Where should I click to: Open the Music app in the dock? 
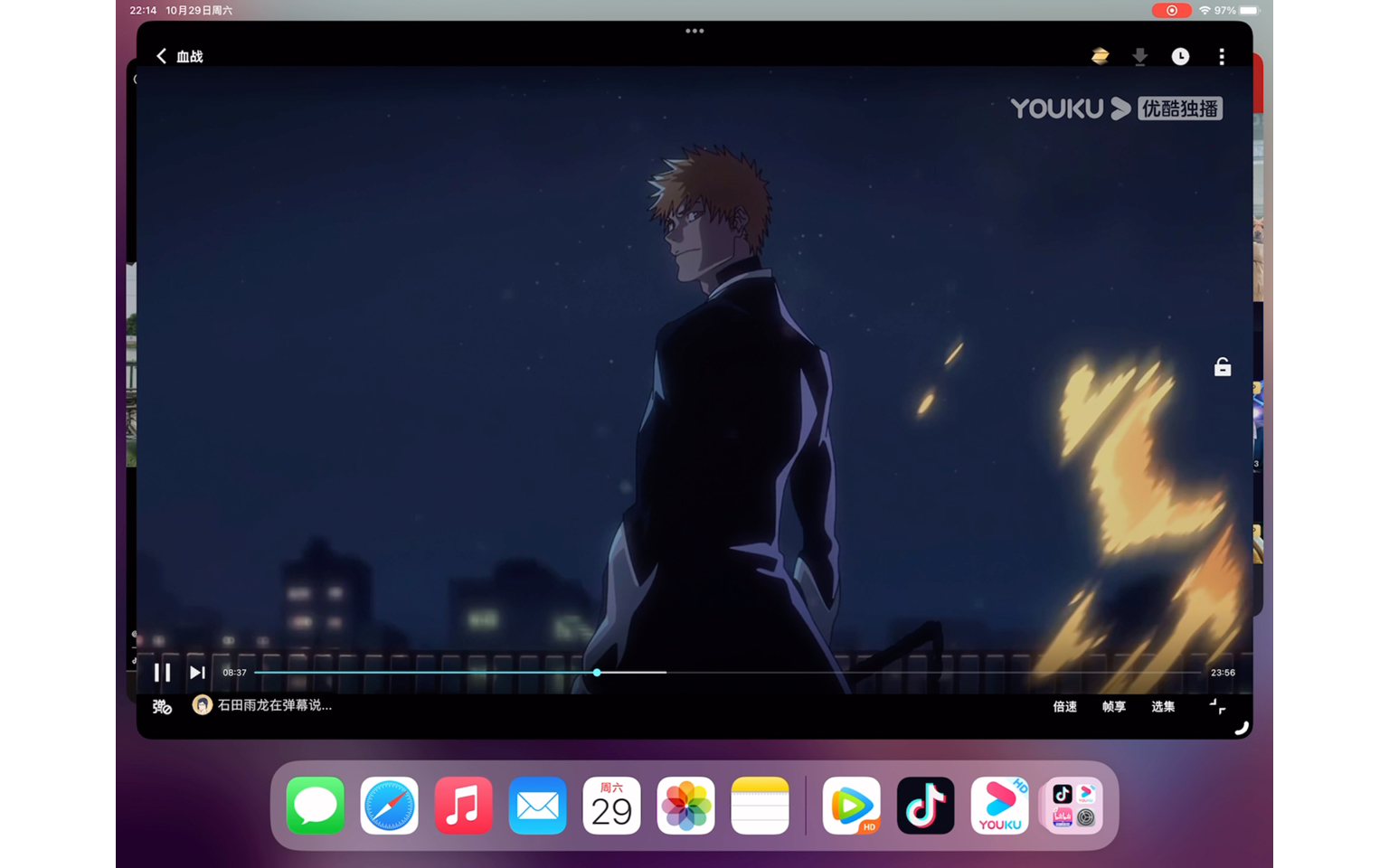pos(464,806)
